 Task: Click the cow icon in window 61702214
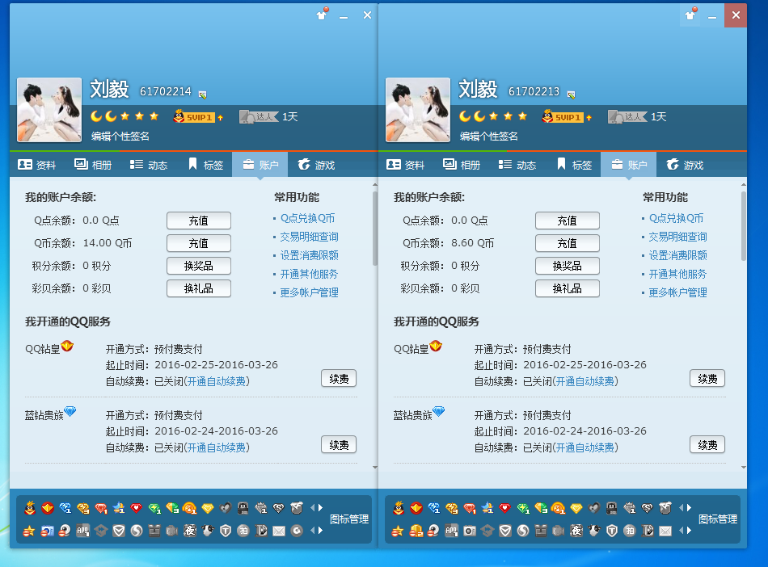point(207,531)
